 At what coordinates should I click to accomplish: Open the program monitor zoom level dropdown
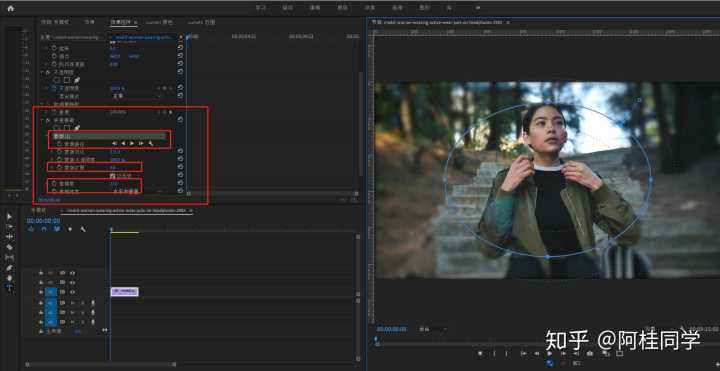click(x=433, y=329)
